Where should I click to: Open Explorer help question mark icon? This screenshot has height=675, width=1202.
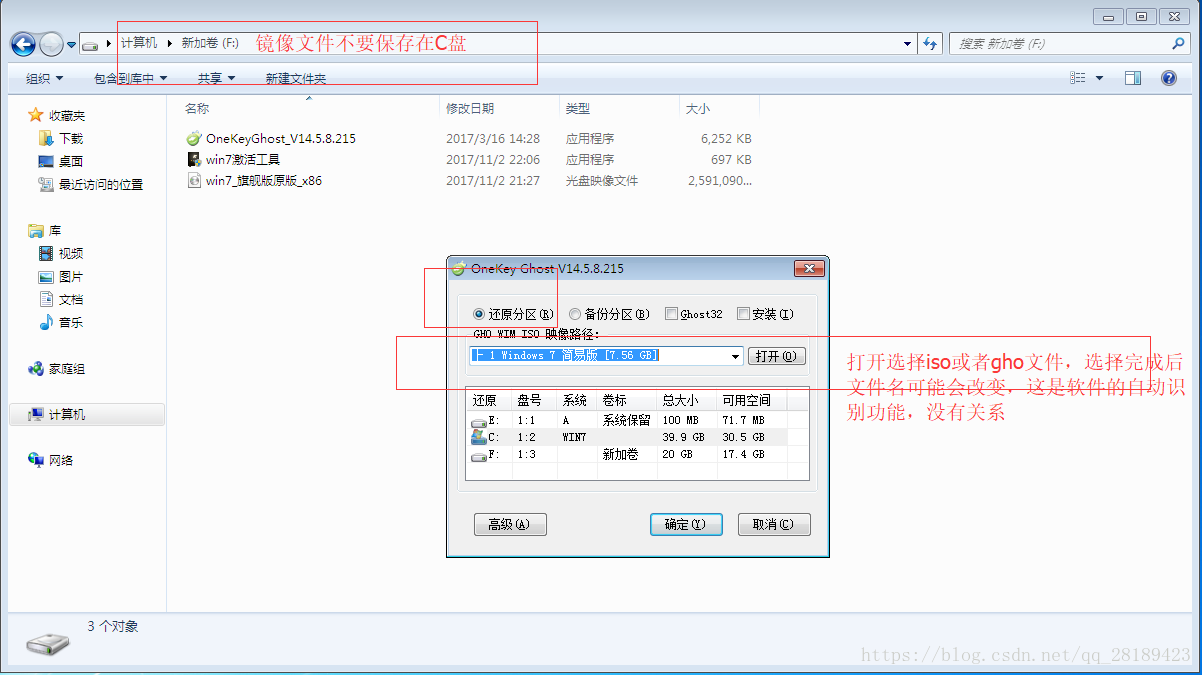pos(1168,78)
